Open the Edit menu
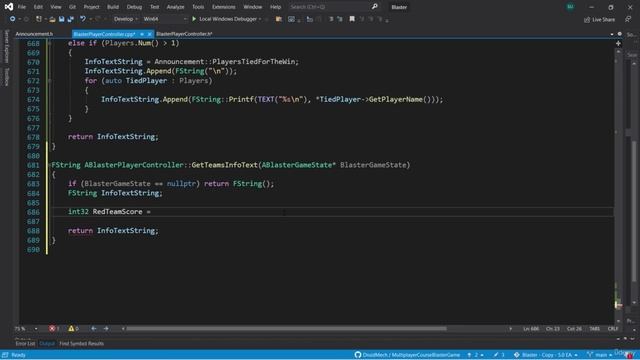Image resolution: width=640 pixels, height=360 pixels. 38,7
